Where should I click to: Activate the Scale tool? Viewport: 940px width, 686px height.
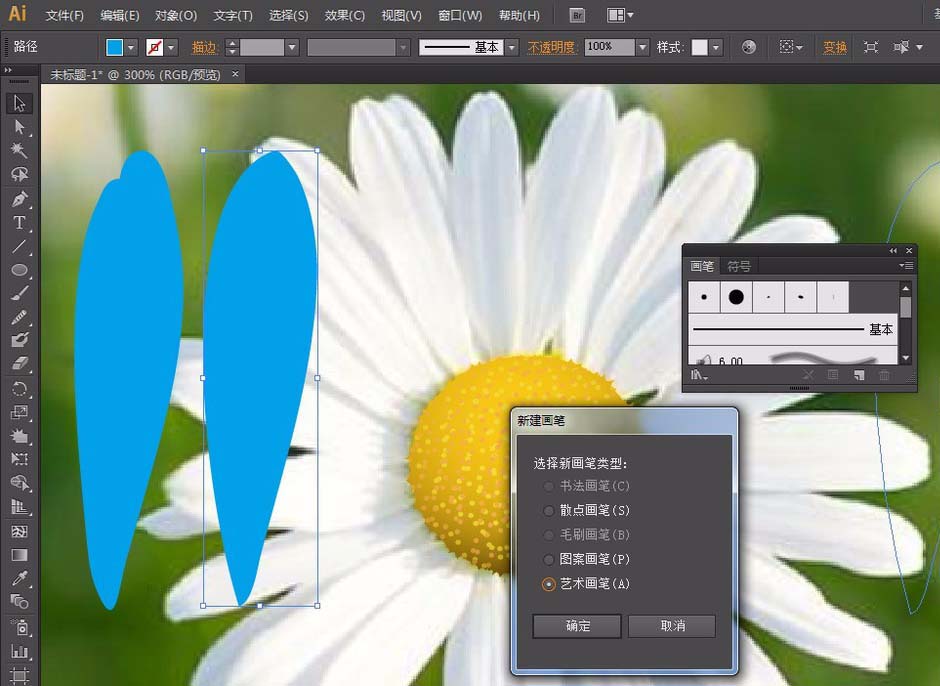[x=19, y=412]
